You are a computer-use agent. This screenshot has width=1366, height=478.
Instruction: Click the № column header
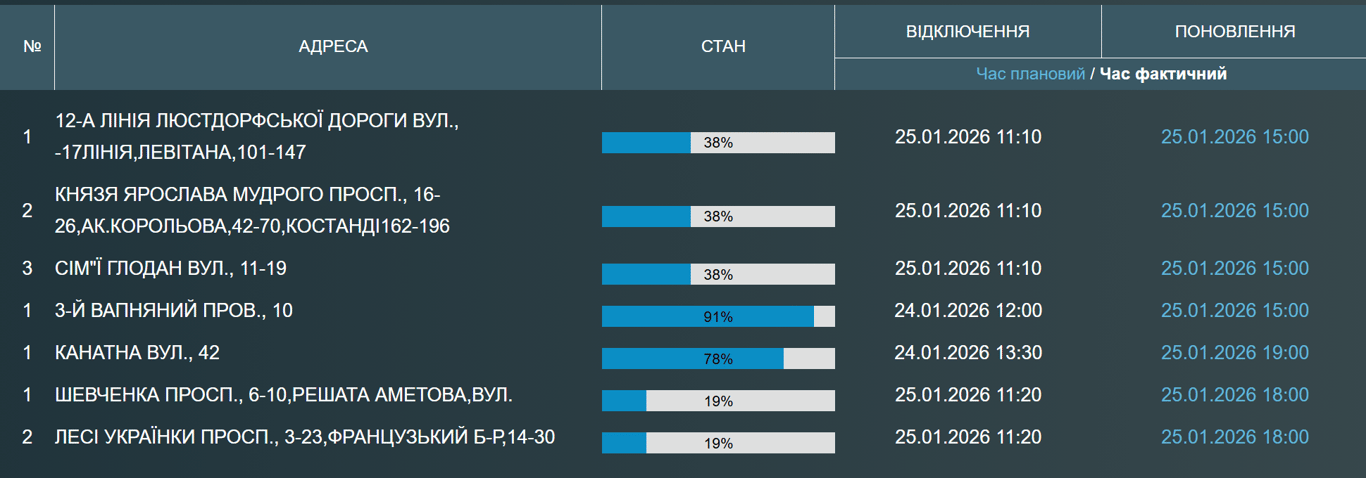(x=31, y=46)
